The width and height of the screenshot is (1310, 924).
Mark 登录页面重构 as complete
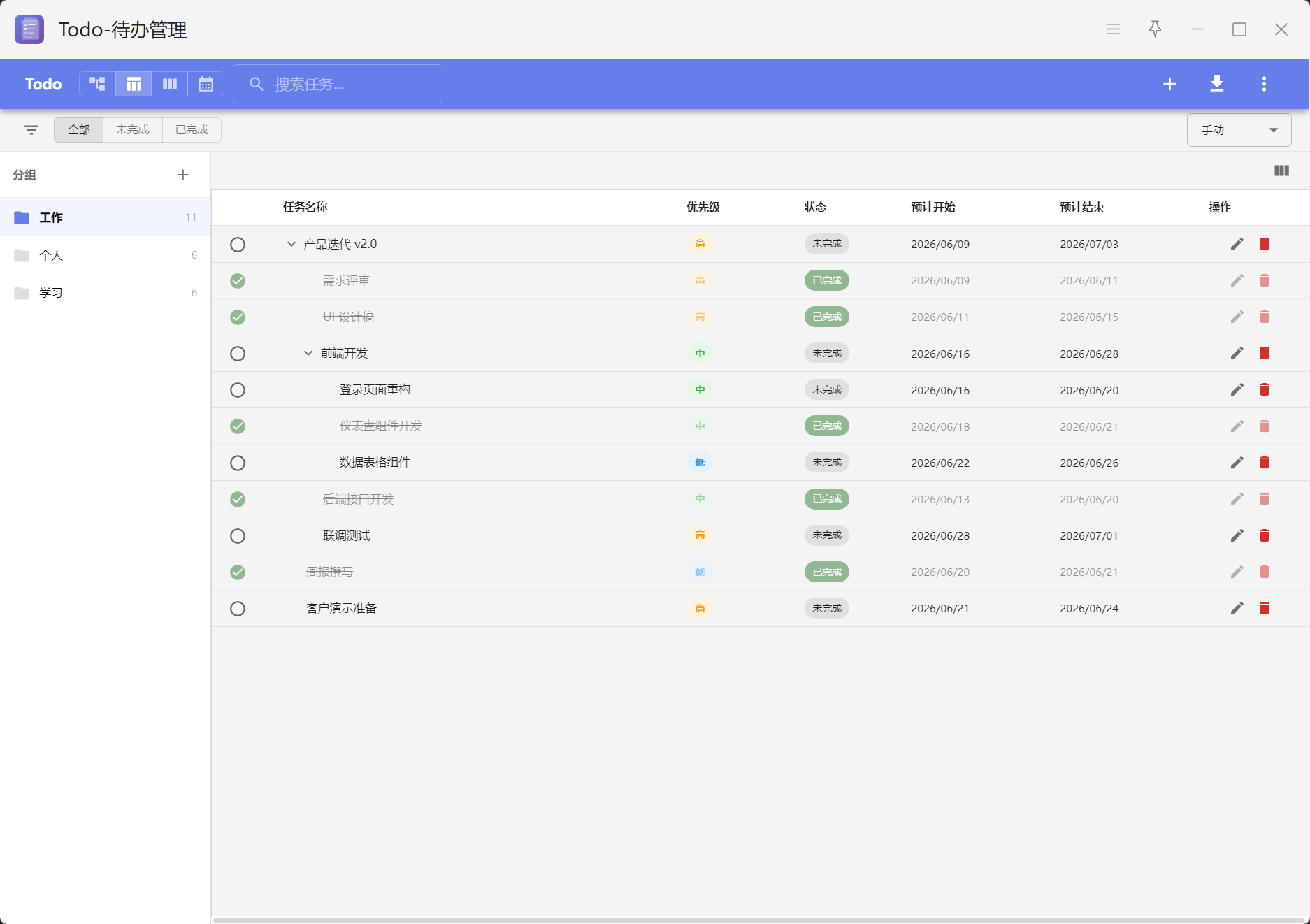pyautogui.click(x=238, y=390)
